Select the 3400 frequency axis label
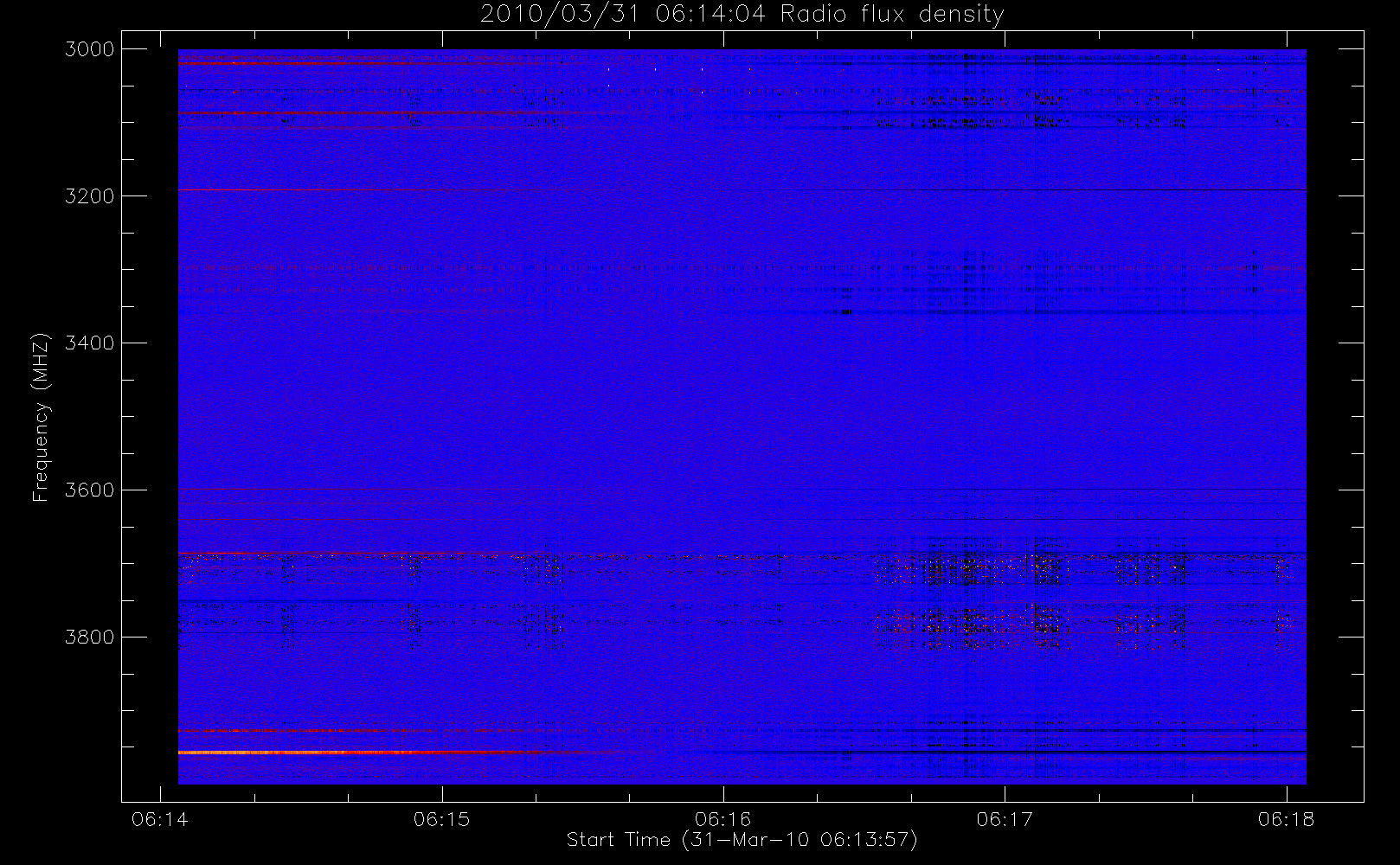Image resolution: width=1400 pixels, height=865 pixels. pos(90,343)
